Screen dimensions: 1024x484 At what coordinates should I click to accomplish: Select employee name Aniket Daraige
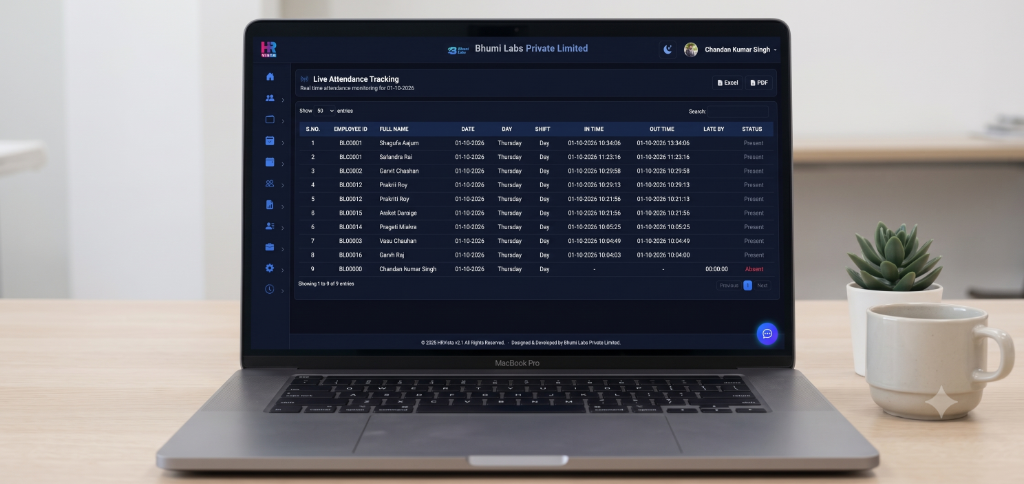tap(398, 213)
